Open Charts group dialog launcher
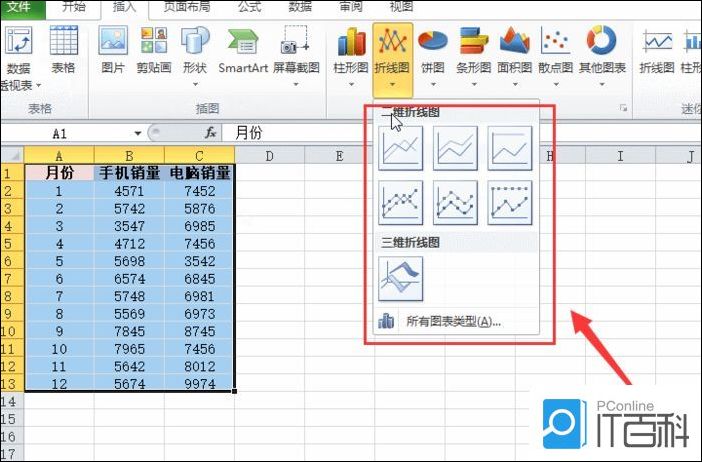 (623, 108)
